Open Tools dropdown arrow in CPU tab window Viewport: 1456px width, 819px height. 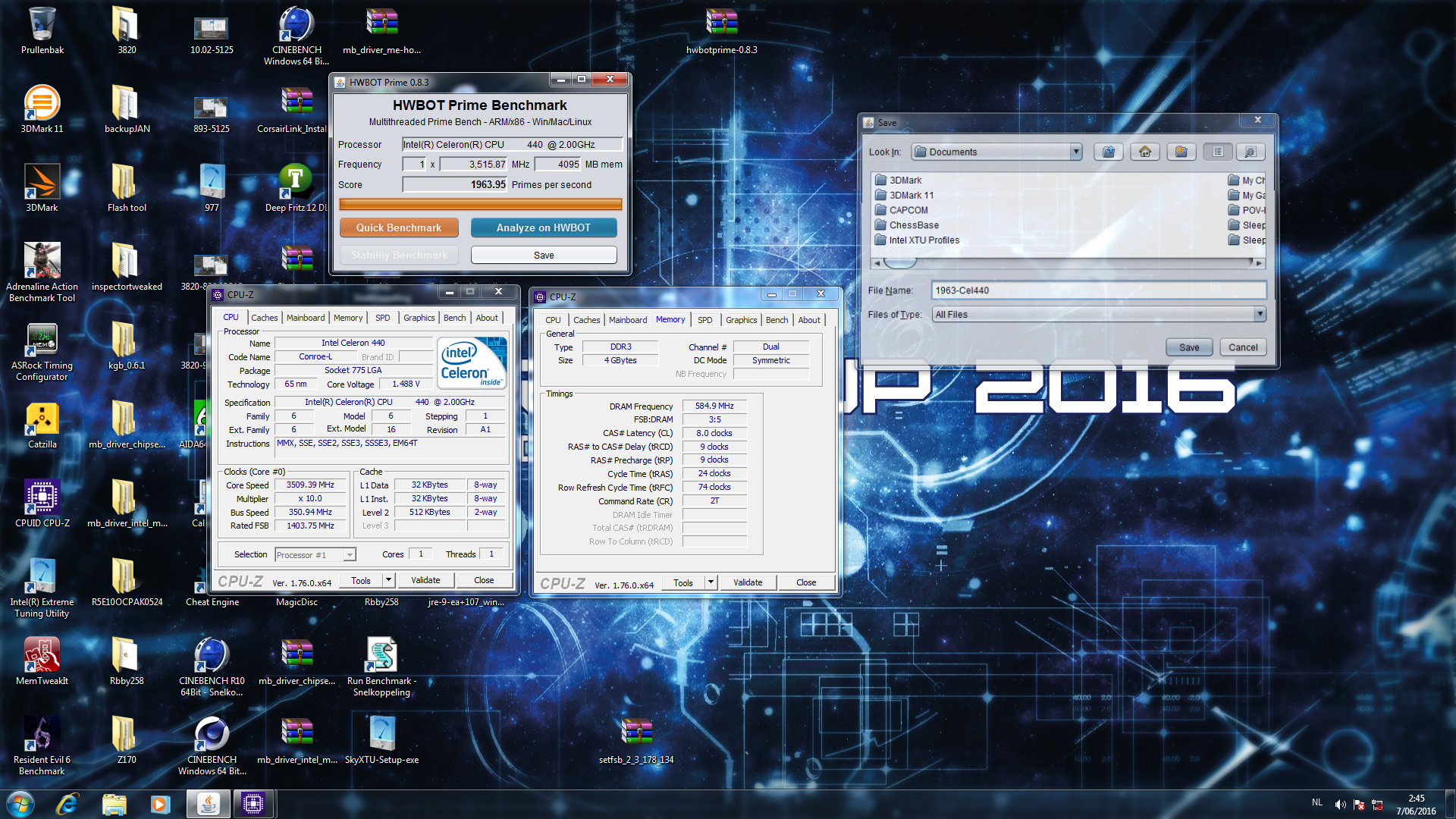tap(388, 580)
